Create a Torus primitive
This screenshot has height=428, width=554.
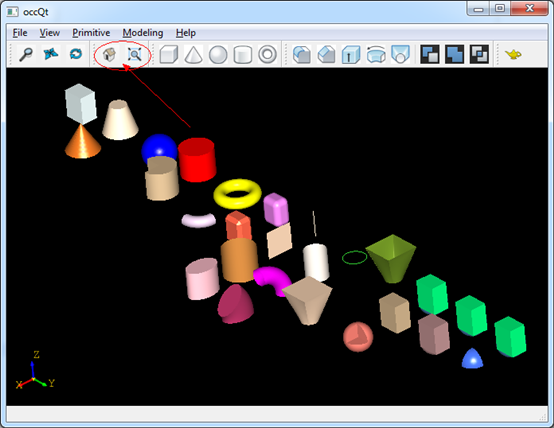click(x=267, y=54)
